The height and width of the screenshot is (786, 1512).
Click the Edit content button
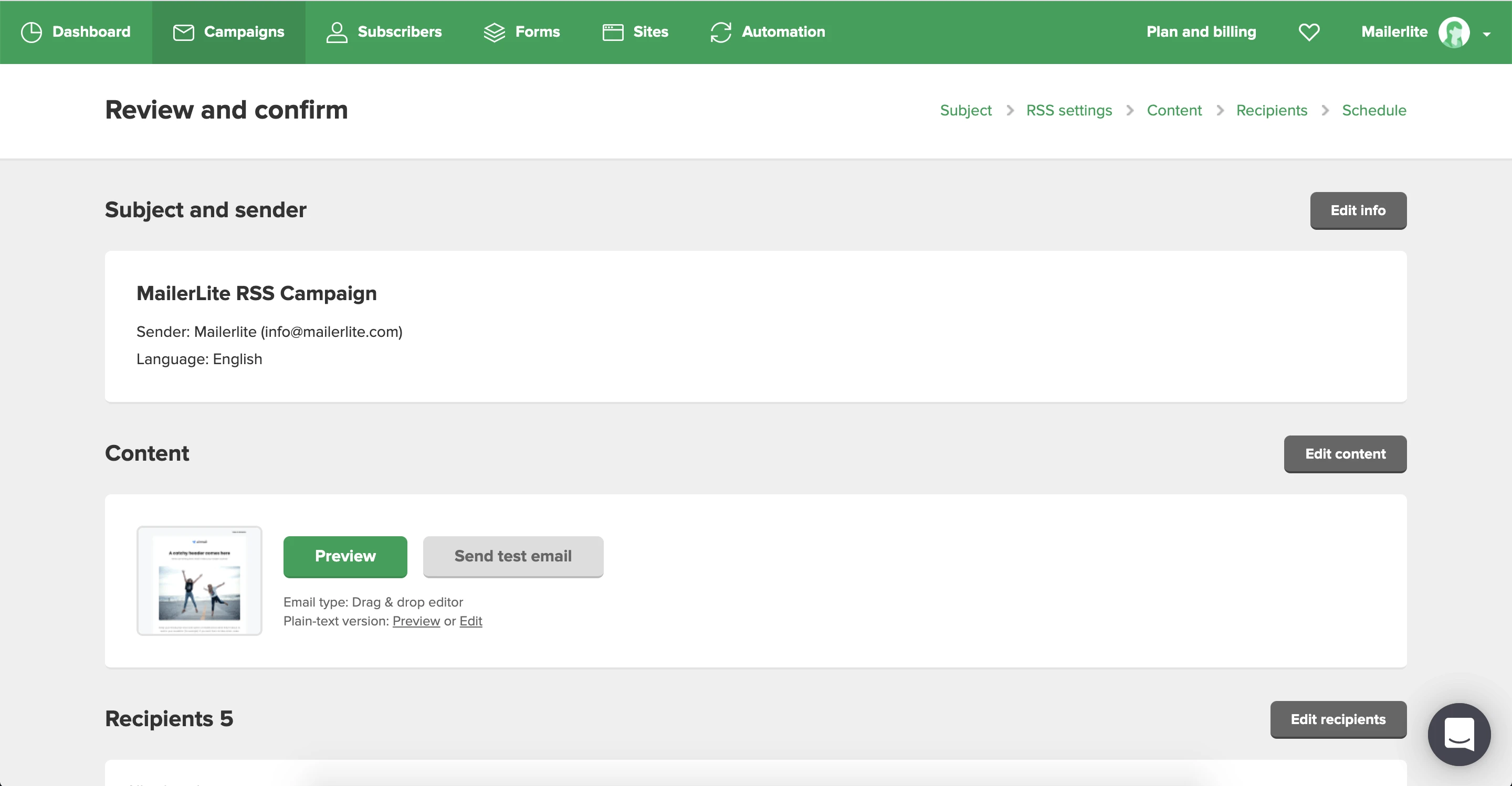point(1345,453)
